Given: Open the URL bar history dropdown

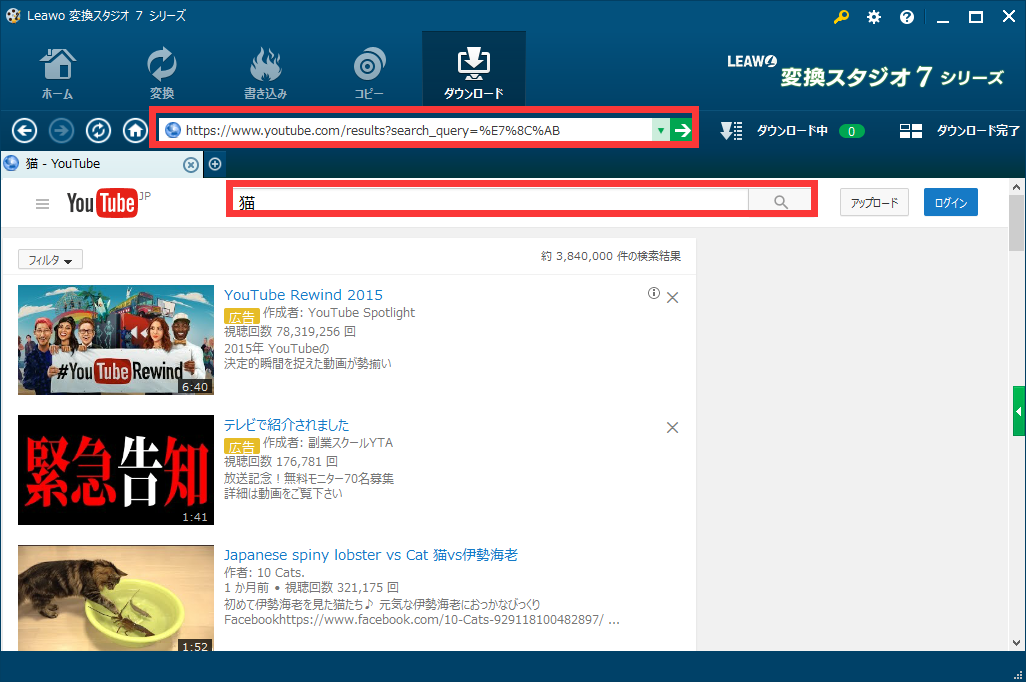Looking at the screenshot, I should pyautogui.click(x=660, y=128).
